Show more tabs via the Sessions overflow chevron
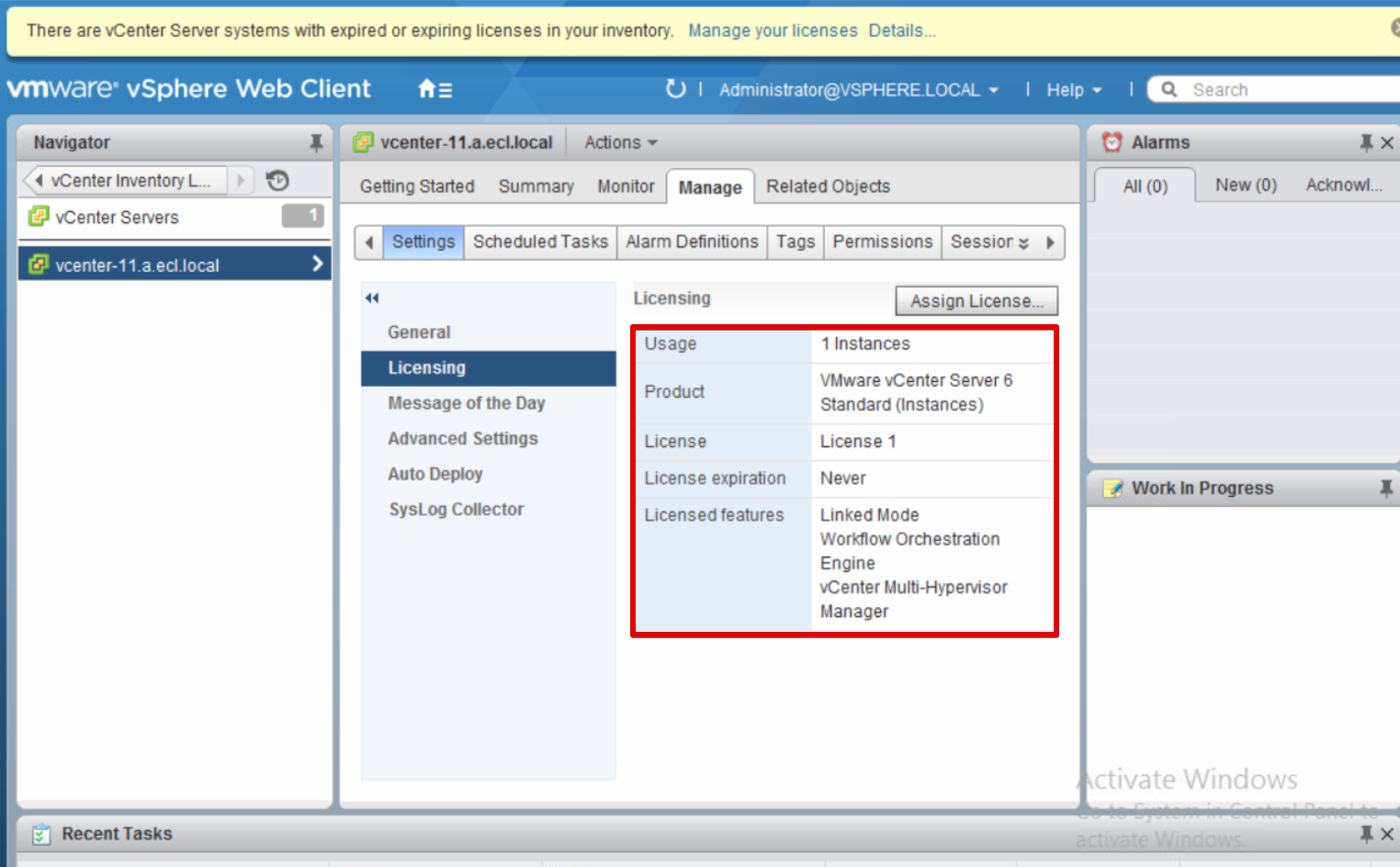Screen dimensions: 1400x867 pyautogui.click(x=1023, y=242)
